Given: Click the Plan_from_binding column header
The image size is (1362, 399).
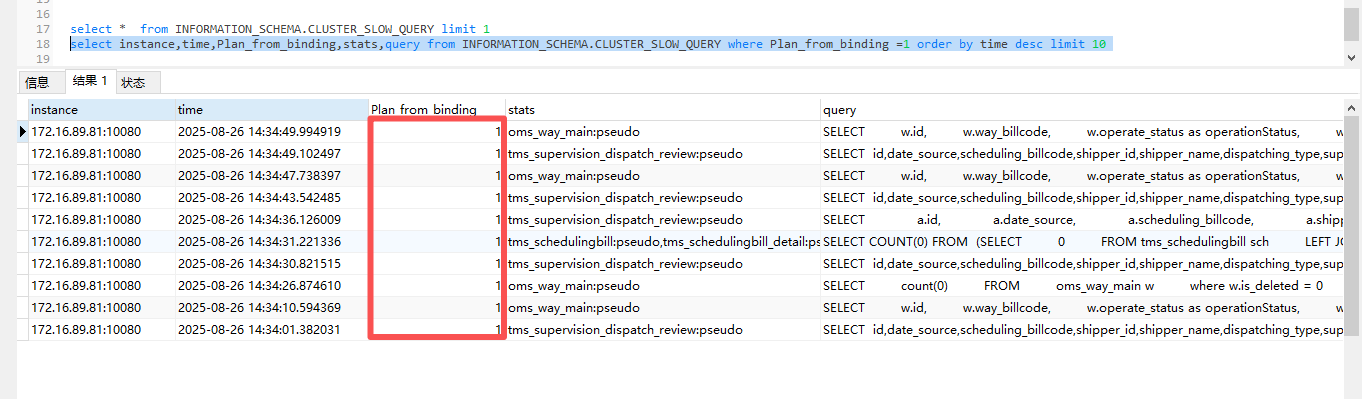Looking at the screenshot, I should 436,110.
